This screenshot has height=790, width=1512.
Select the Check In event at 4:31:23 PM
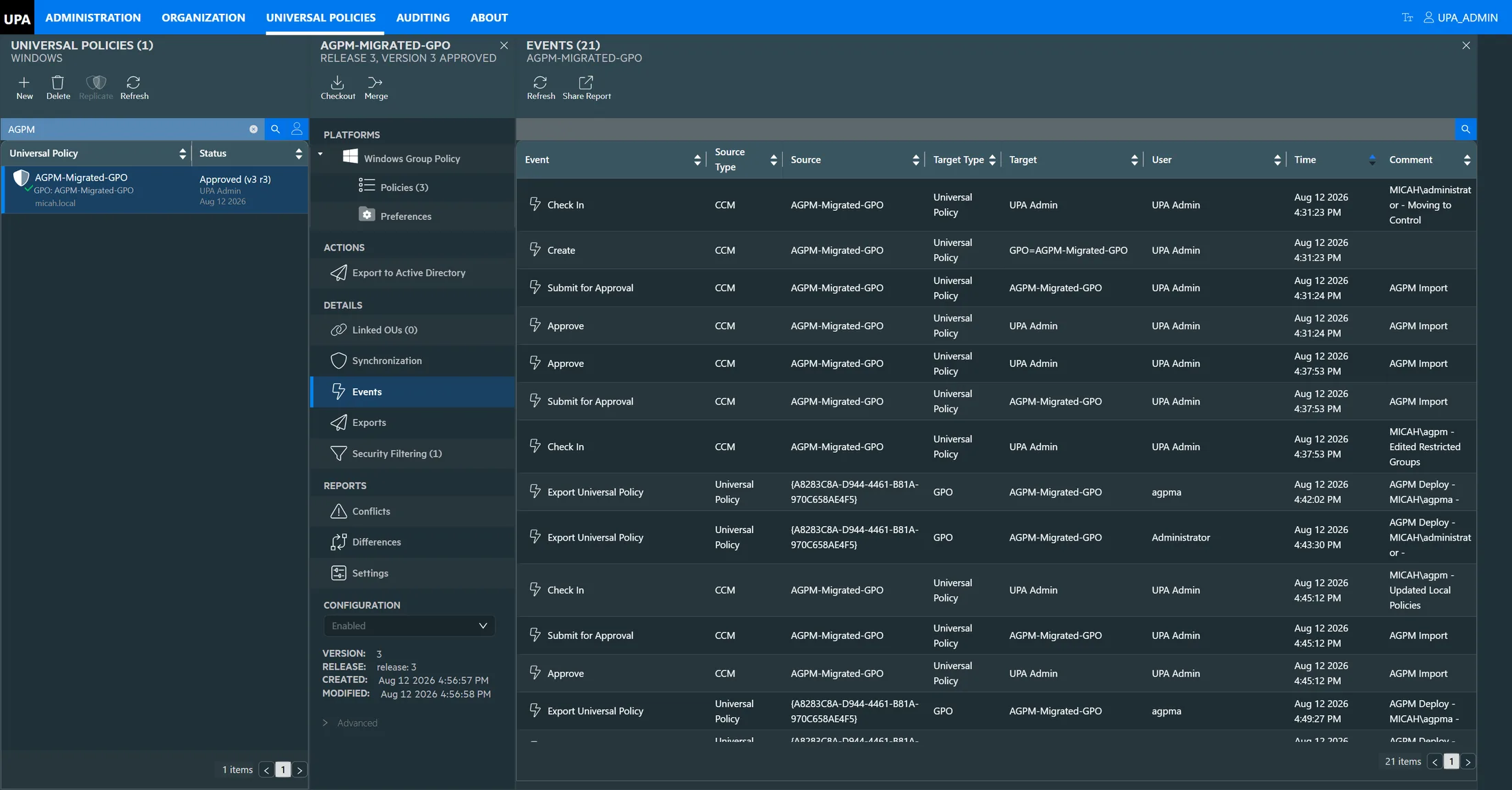tap(997, 205)
